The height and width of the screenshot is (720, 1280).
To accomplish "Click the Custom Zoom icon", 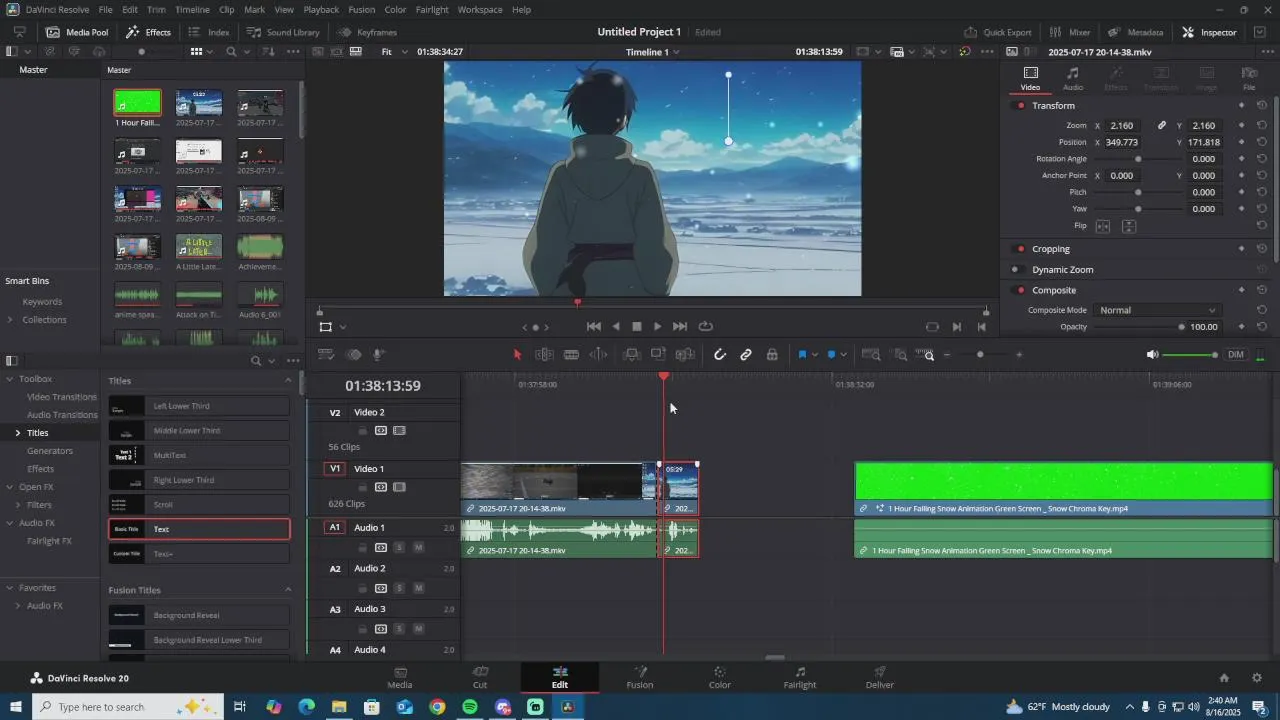I will tap(926, 355).
